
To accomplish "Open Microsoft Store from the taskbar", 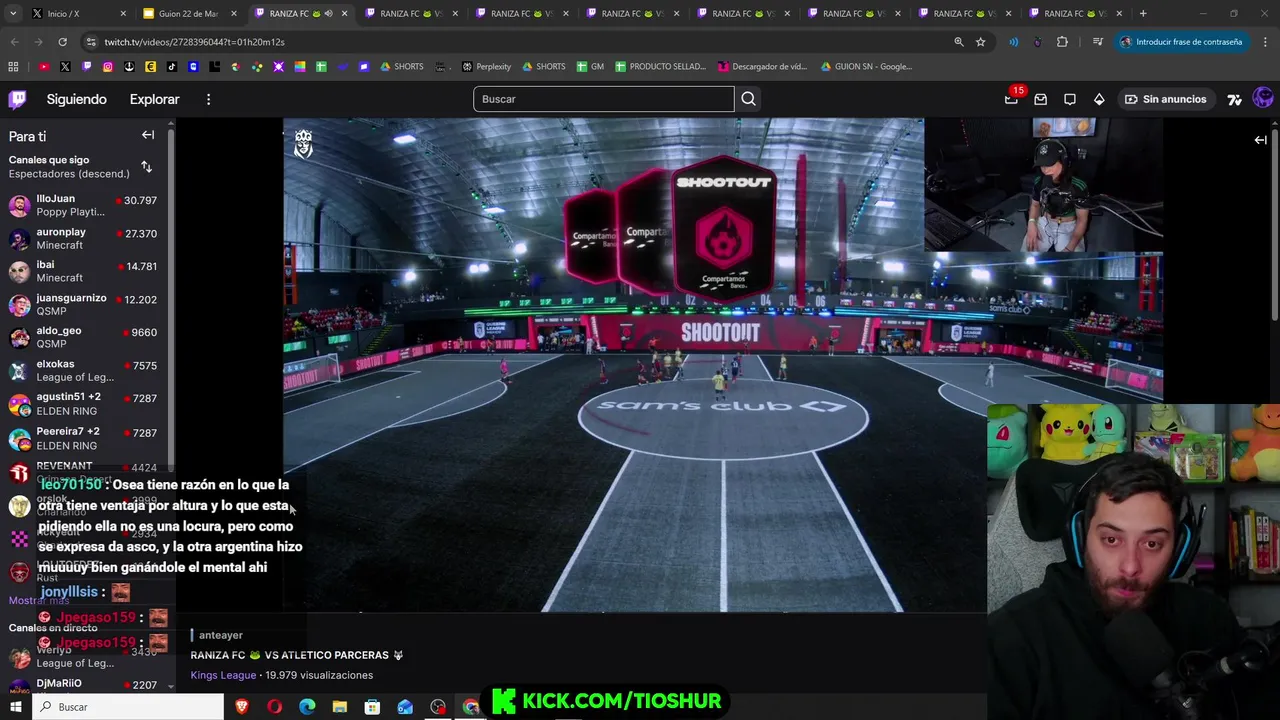I will click(372, 707).
